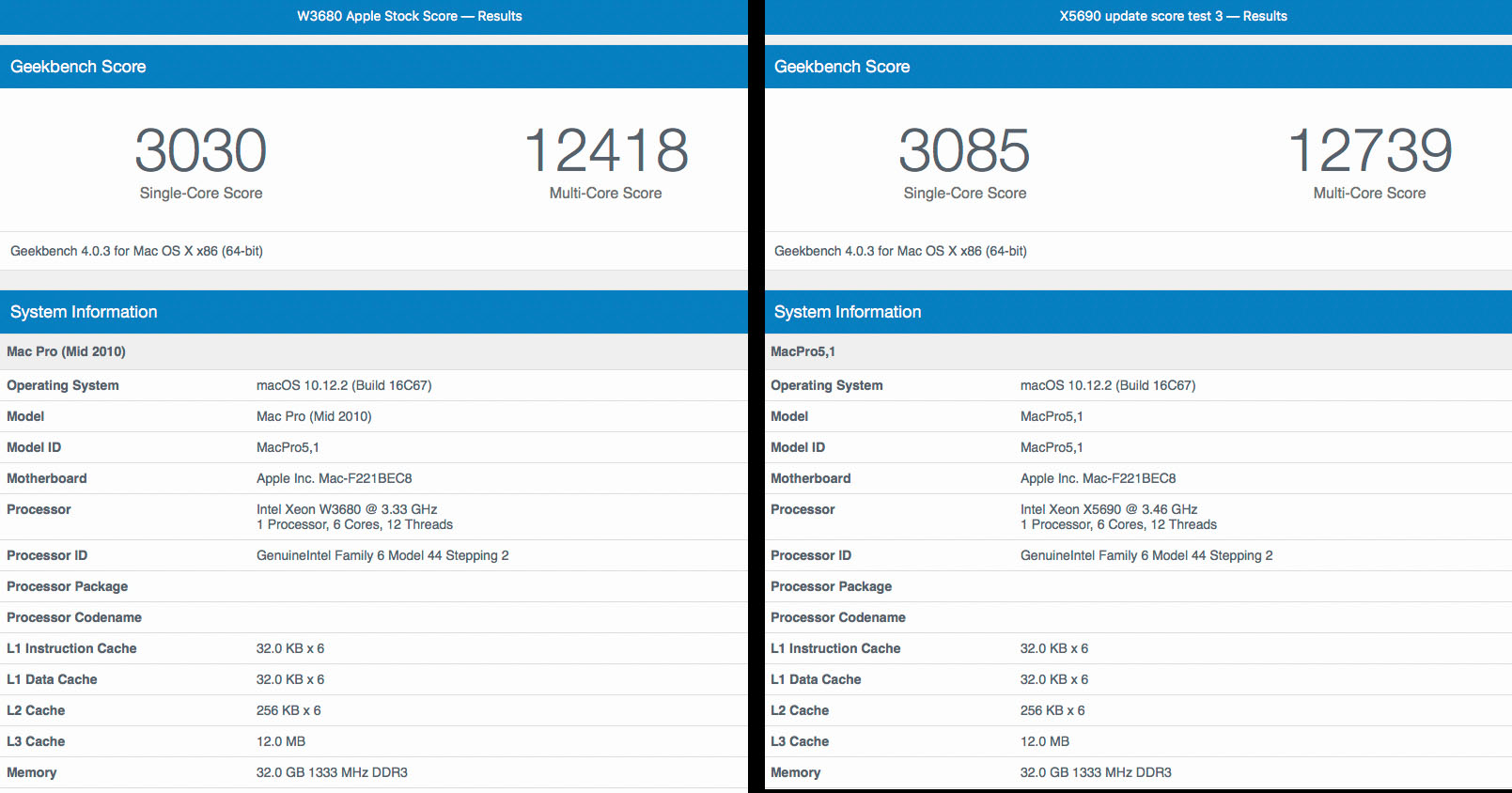This screenshot has width=1512, height=793.
Task: Click right panel Model ID MacPro5,1 value
Action: click(x=1052, y=447)
